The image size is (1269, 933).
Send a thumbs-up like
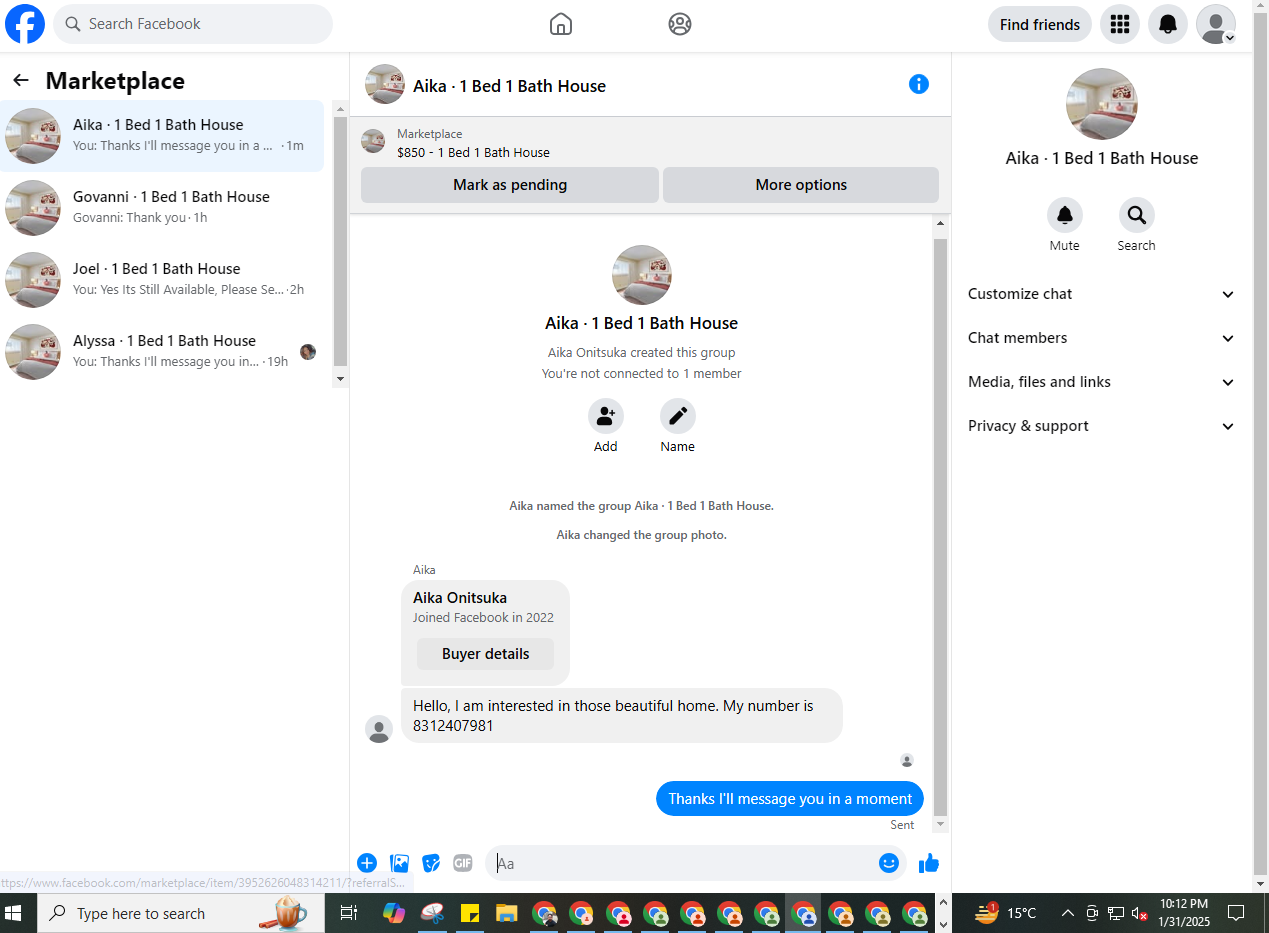click(929, 863)
